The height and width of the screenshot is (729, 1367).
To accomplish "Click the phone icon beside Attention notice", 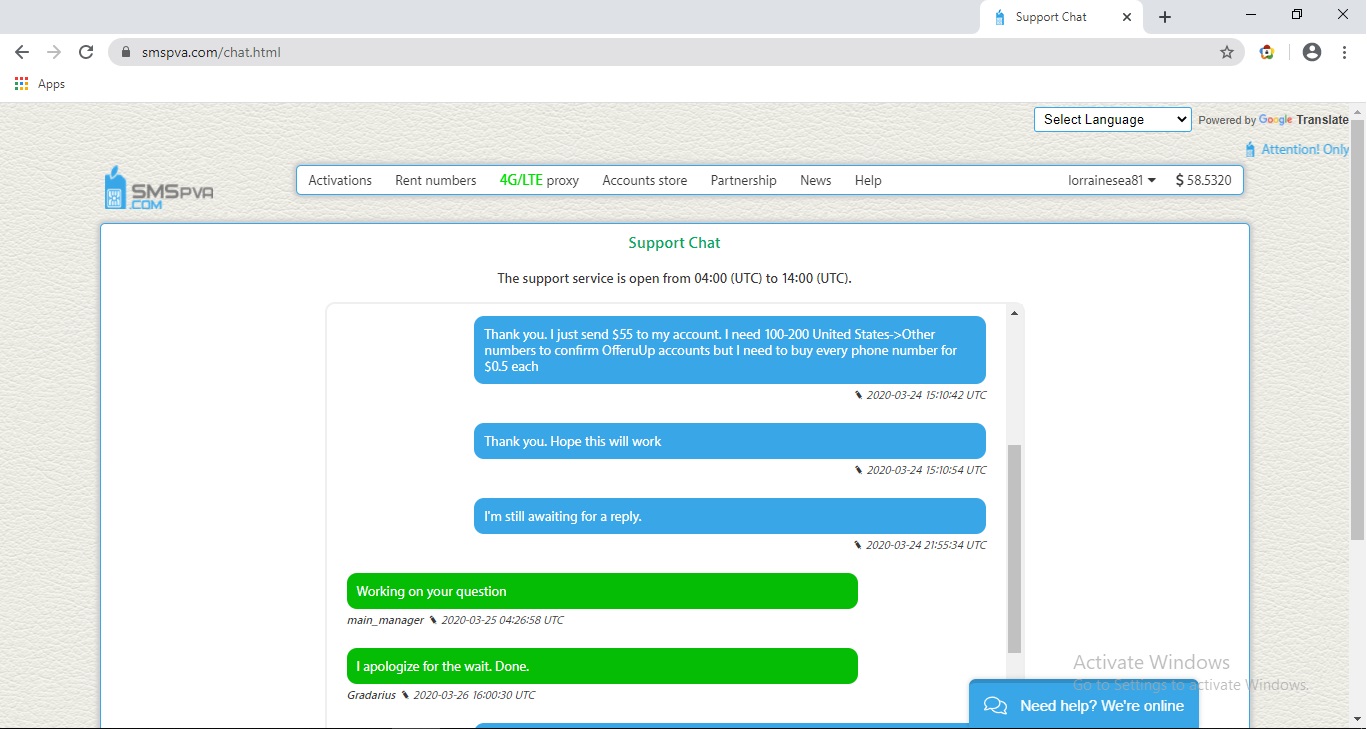I will point(1250,149).
